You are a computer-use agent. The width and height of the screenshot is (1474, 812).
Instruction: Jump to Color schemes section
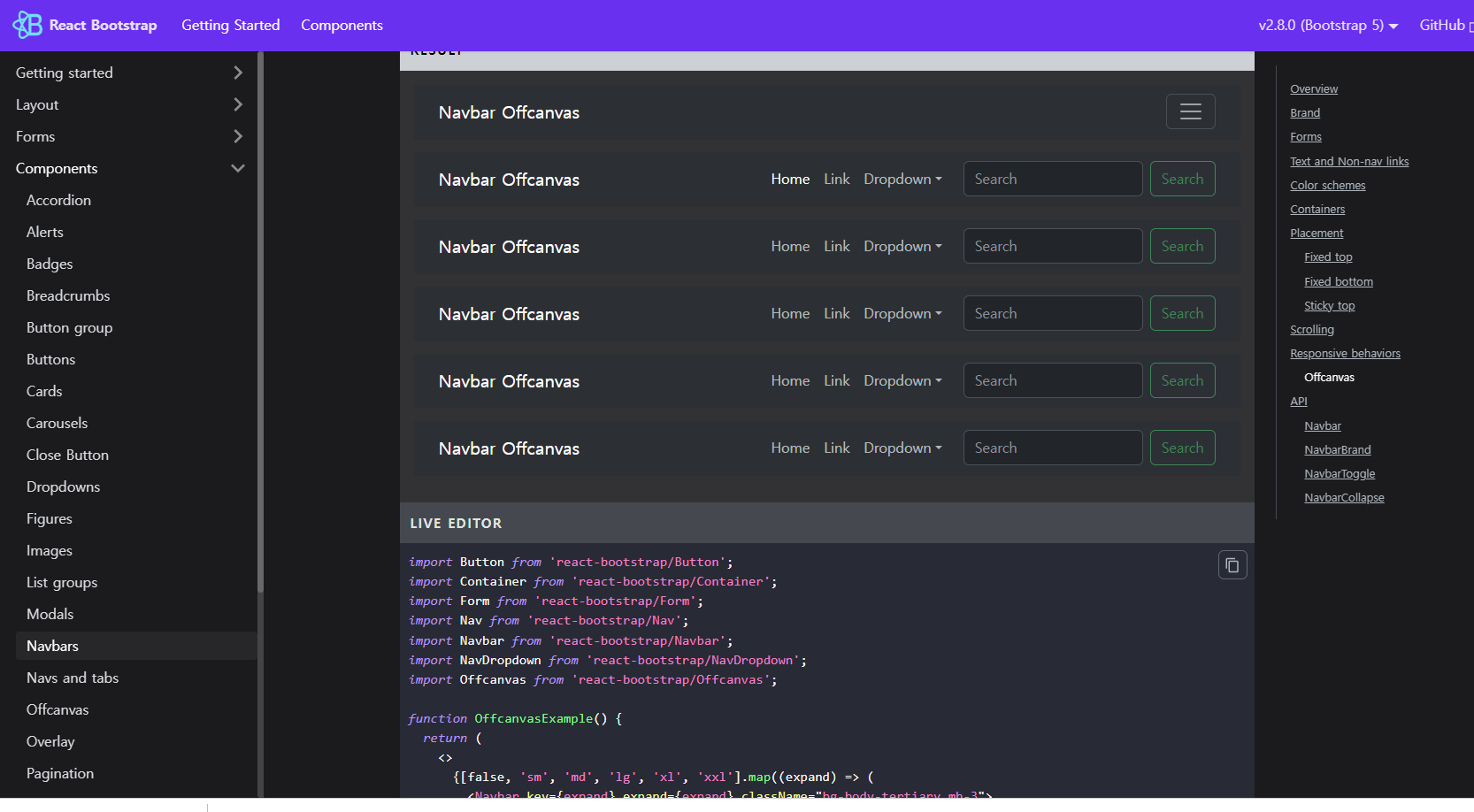[1328, 185]
